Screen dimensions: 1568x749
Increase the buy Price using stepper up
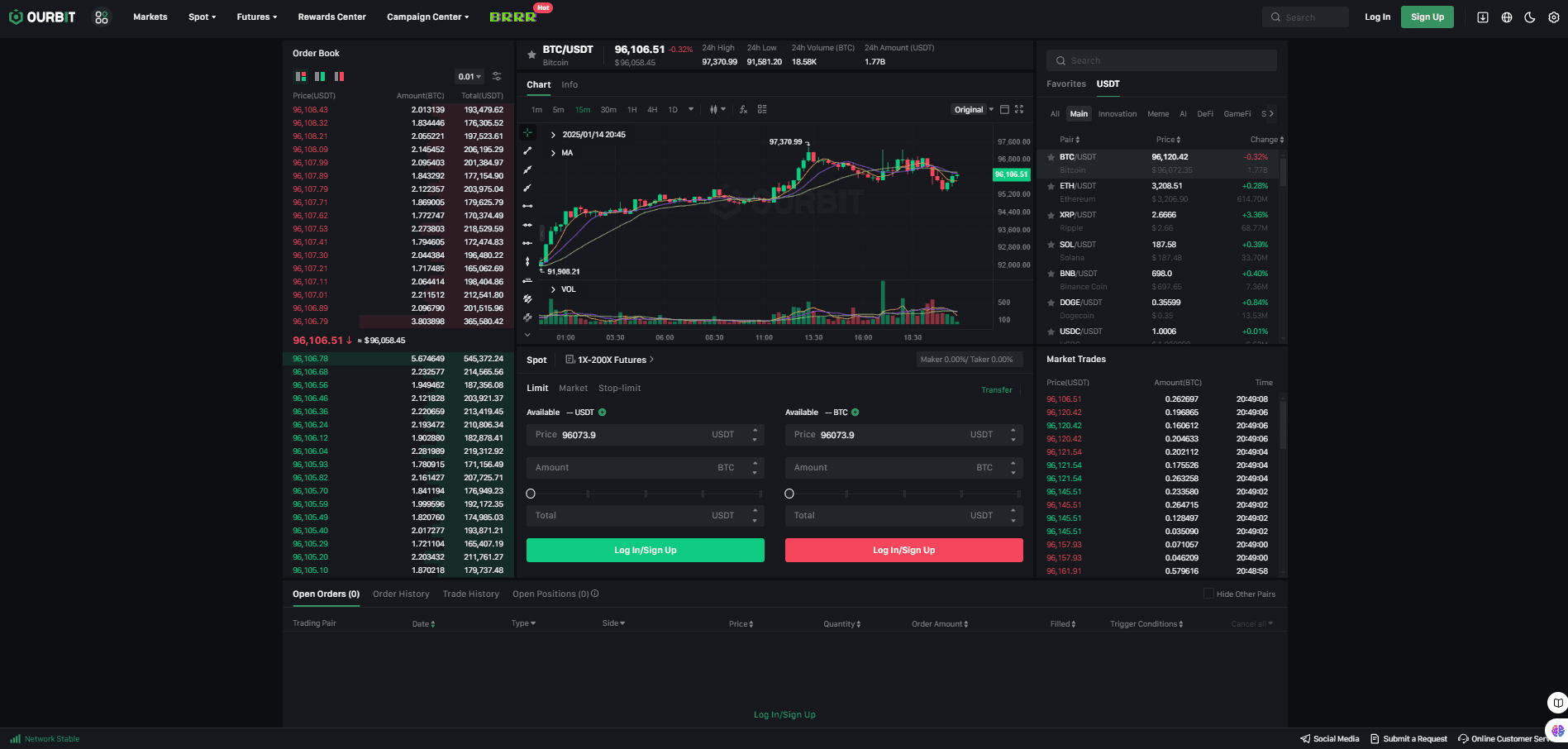point(755,431)
